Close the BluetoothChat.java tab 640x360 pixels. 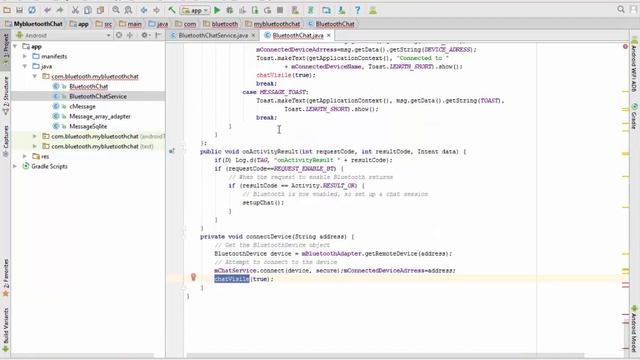pyautogui.click(x=329, y=36)
